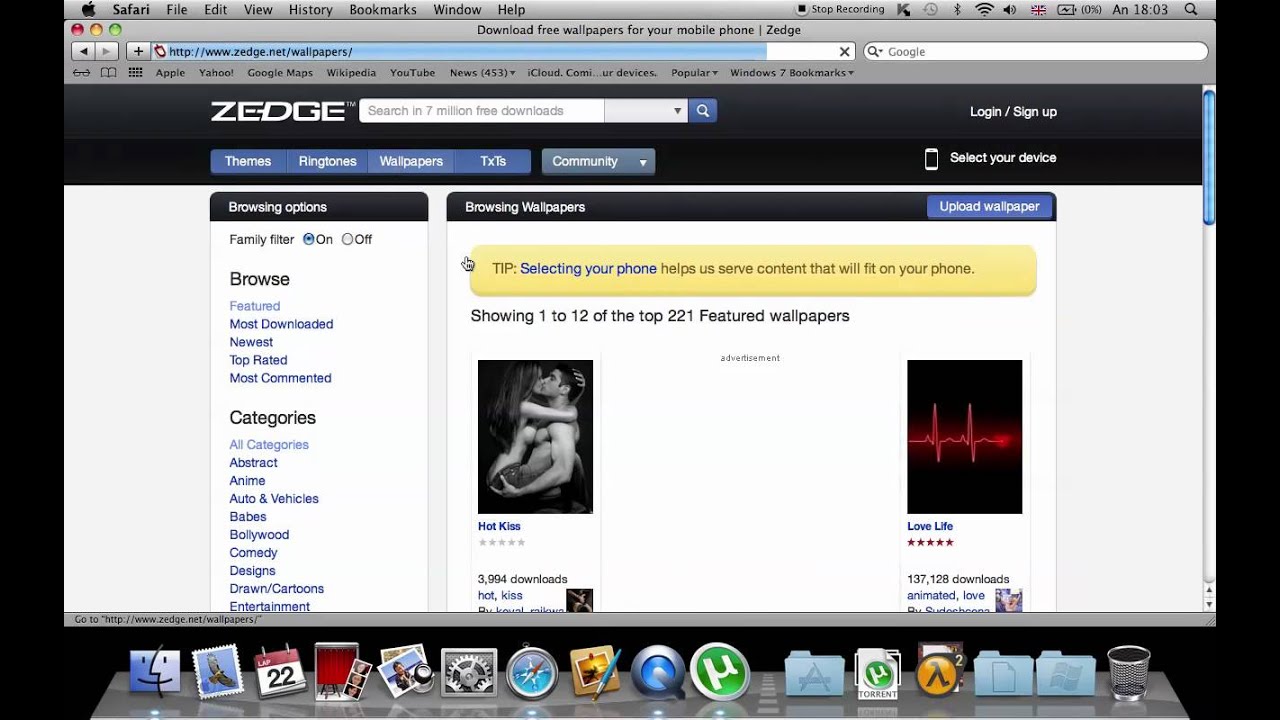This screenshot has width=1280, height=720.
Task: Open the Bluetooth menu bar icon
Action: point(957,9)
